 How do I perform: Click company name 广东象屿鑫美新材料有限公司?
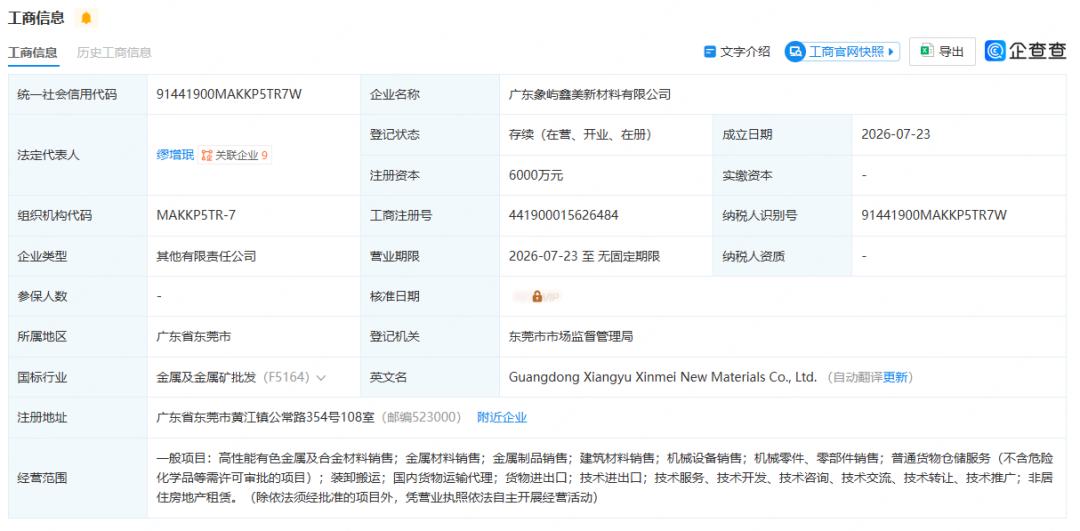coord(590,95)
